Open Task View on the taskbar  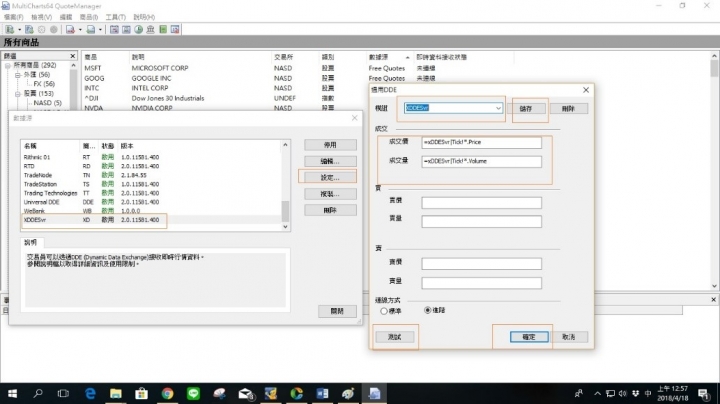click(x=63, y=393)
